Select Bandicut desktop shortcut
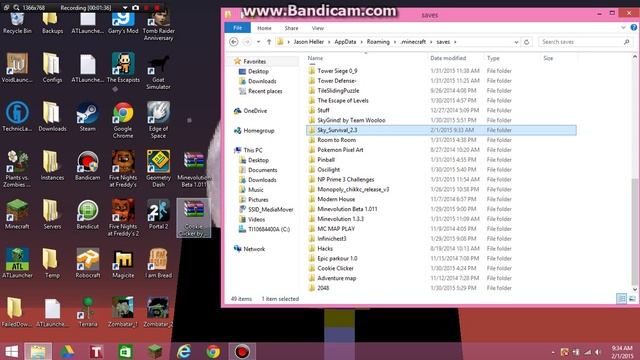Viewport: 640px width, 360px height. tap(87, 214)
